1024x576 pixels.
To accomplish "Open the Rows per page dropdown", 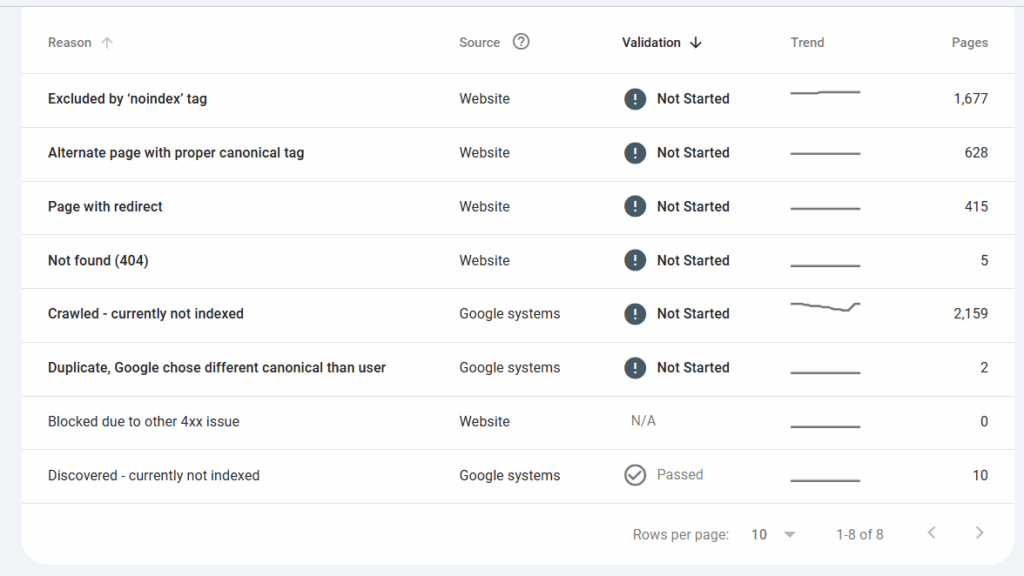I will [x=772, y=534].
